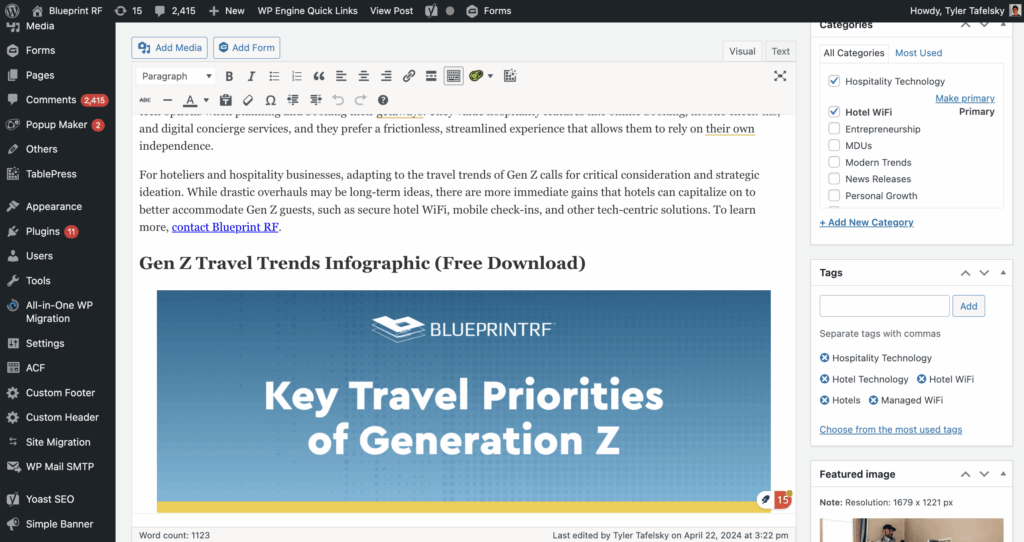Click the insert link icon
The image size is (1024, 542).
409,76
